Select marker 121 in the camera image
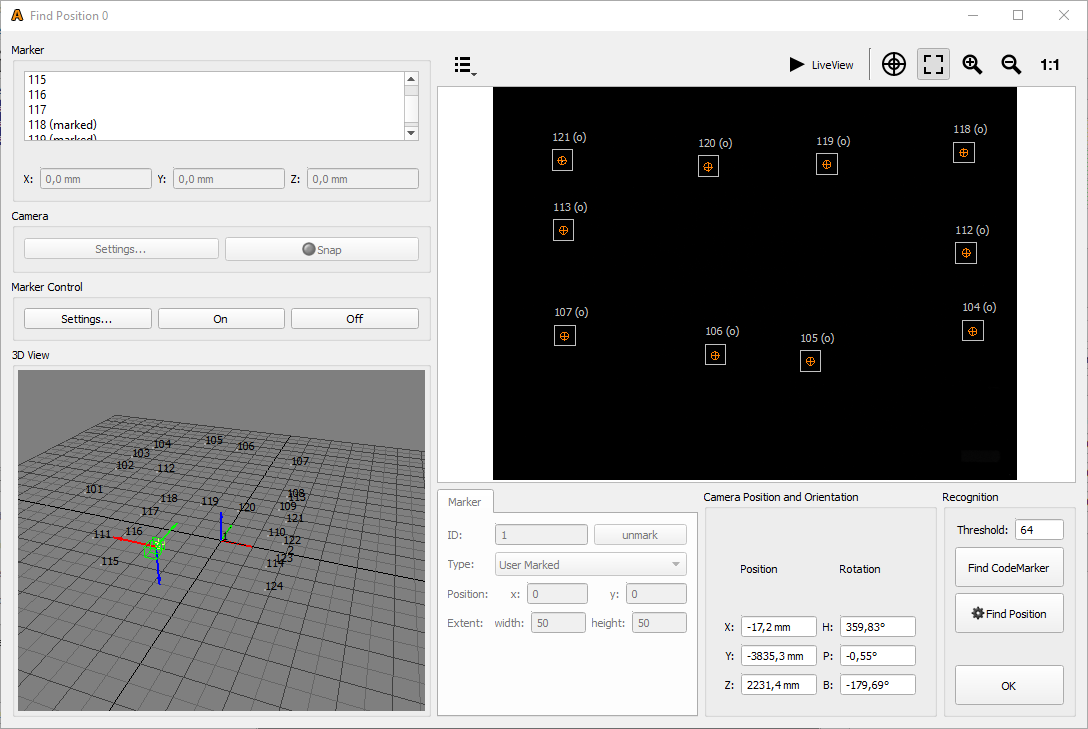The width and height of the screenshot is (1088, 729). pos(563,161)
